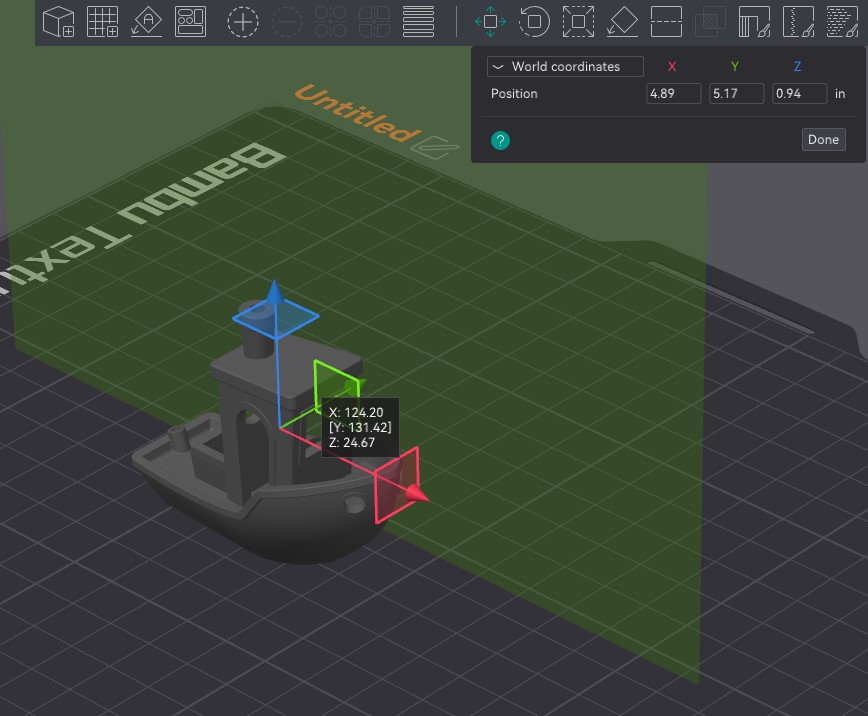The width and height of the screenshot is (868, 716).
Task: Select the Support painting tool
Action: [x=755, y=22]
